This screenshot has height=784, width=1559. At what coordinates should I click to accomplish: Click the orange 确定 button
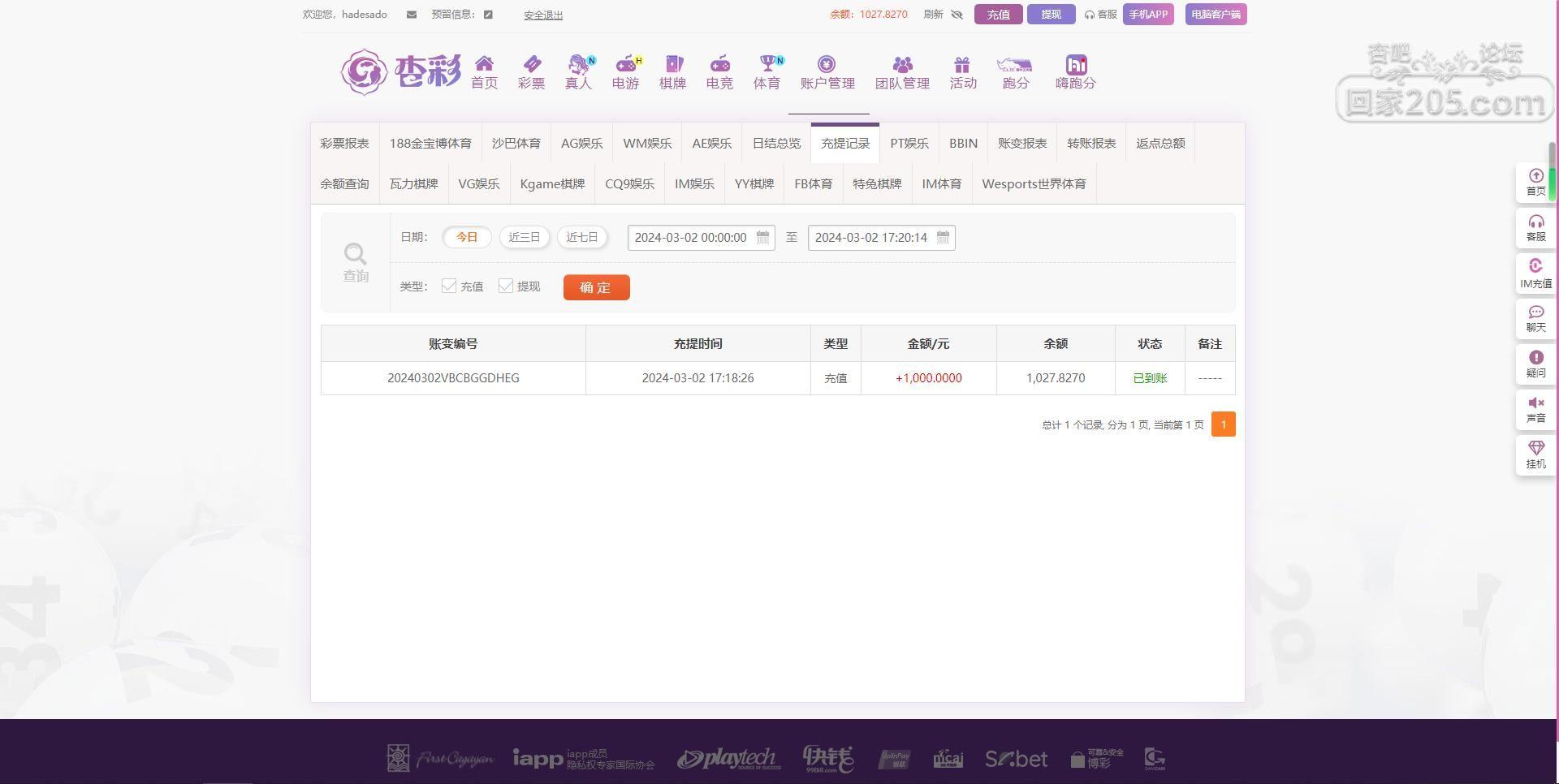596,287
